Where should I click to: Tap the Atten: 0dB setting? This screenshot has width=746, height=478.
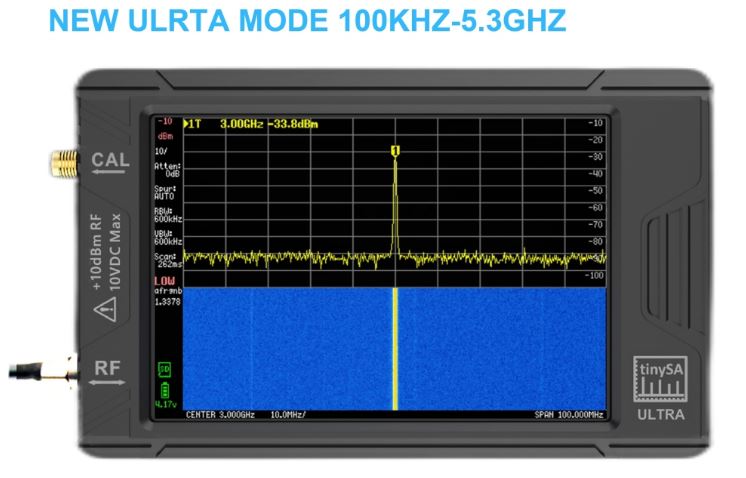167,170
